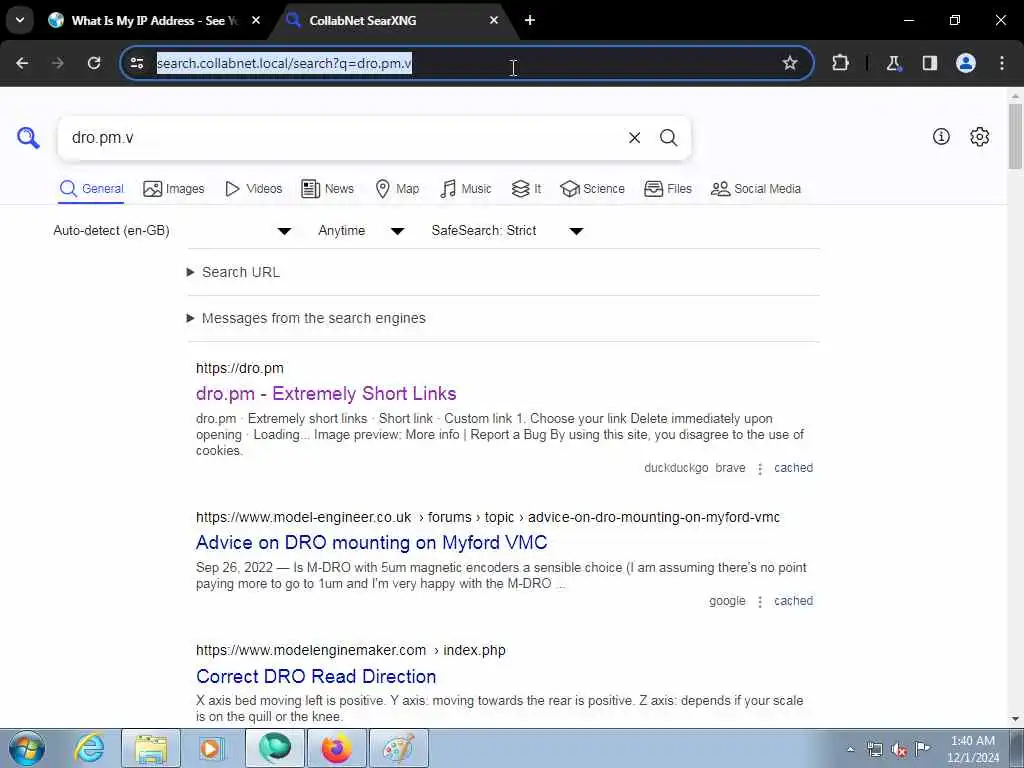This screenshot has height=768, width=1024.
Task: Show hidden tray icons arrow
Action: coord(850,750)
